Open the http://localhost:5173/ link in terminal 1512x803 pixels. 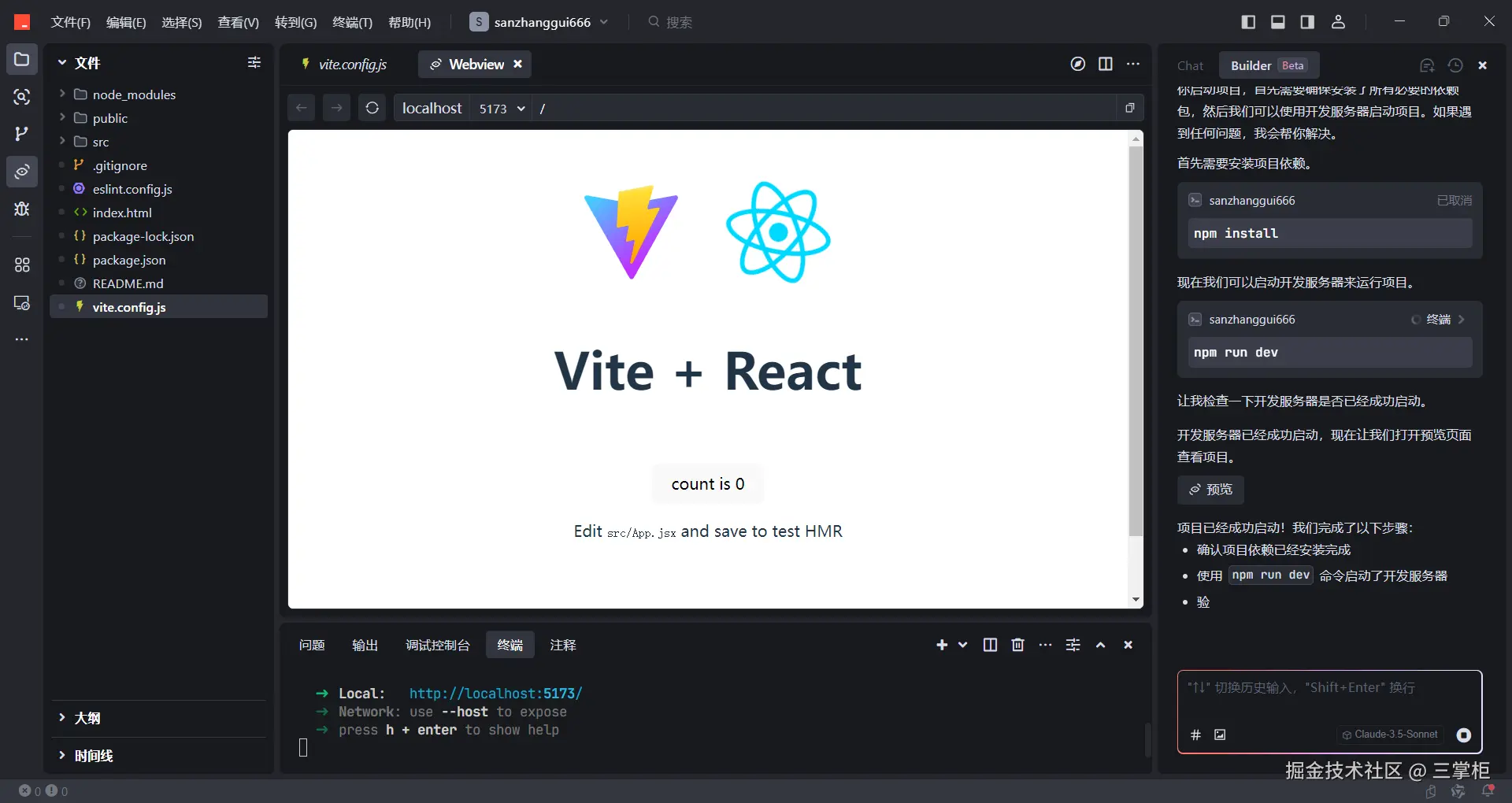click(x=495, y=694)
